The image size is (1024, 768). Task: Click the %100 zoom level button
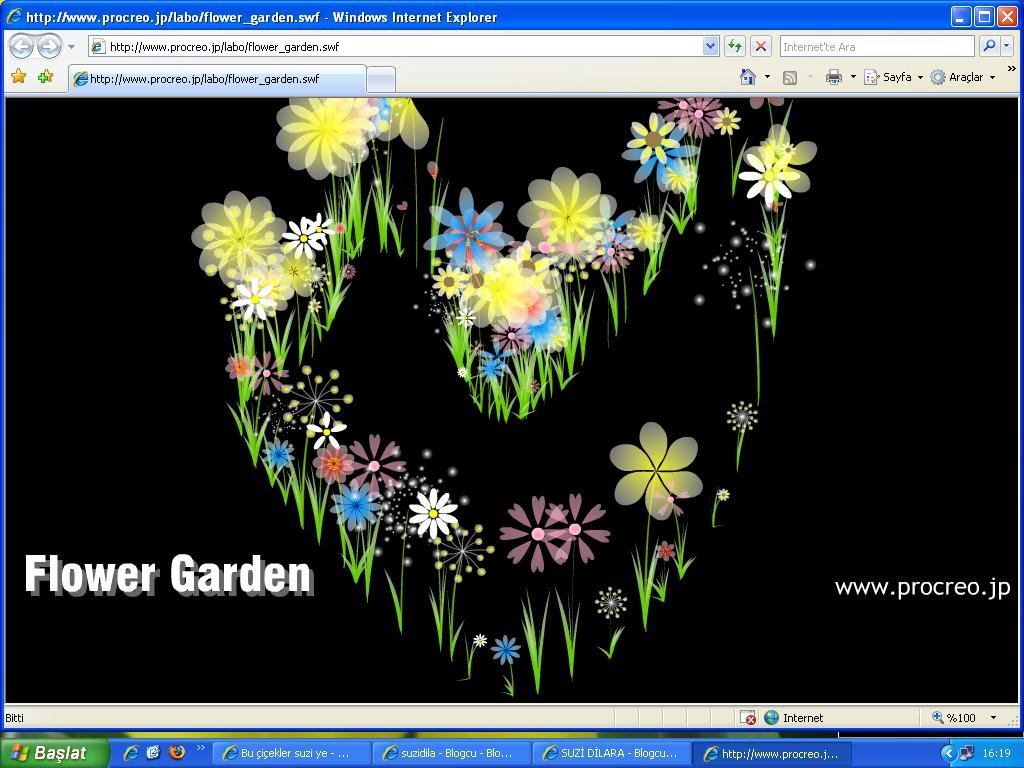click(x=953, y=718)
